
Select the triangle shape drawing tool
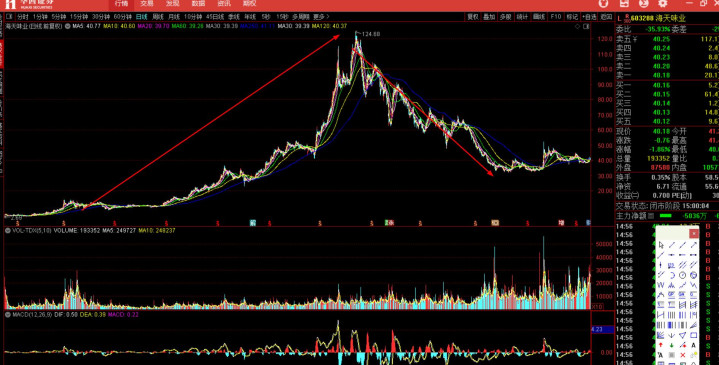point(682,335)
